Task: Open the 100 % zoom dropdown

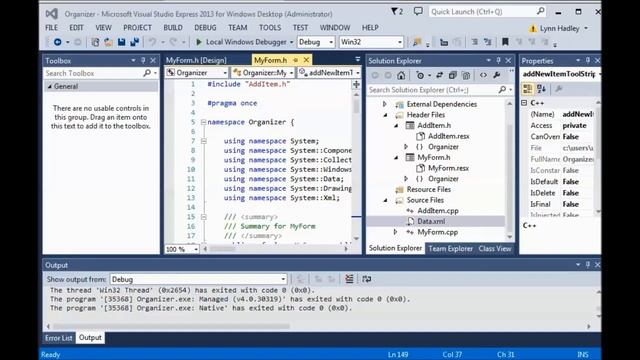Action: pos(182,249)
